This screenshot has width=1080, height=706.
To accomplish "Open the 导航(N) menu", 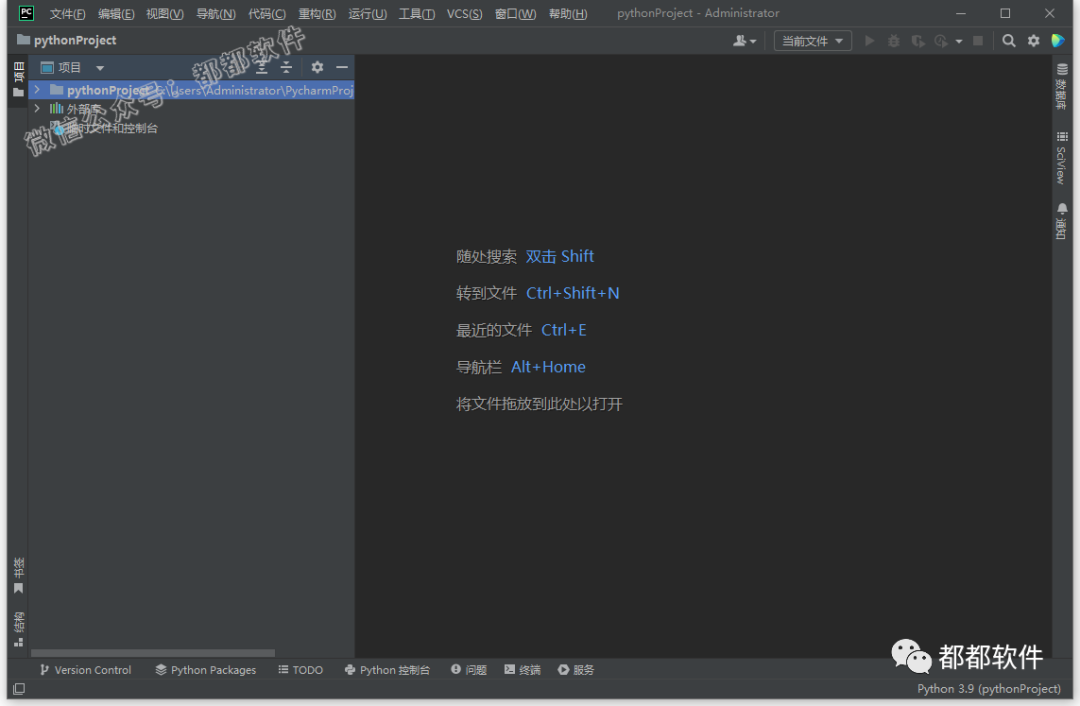I will point(216,14).
